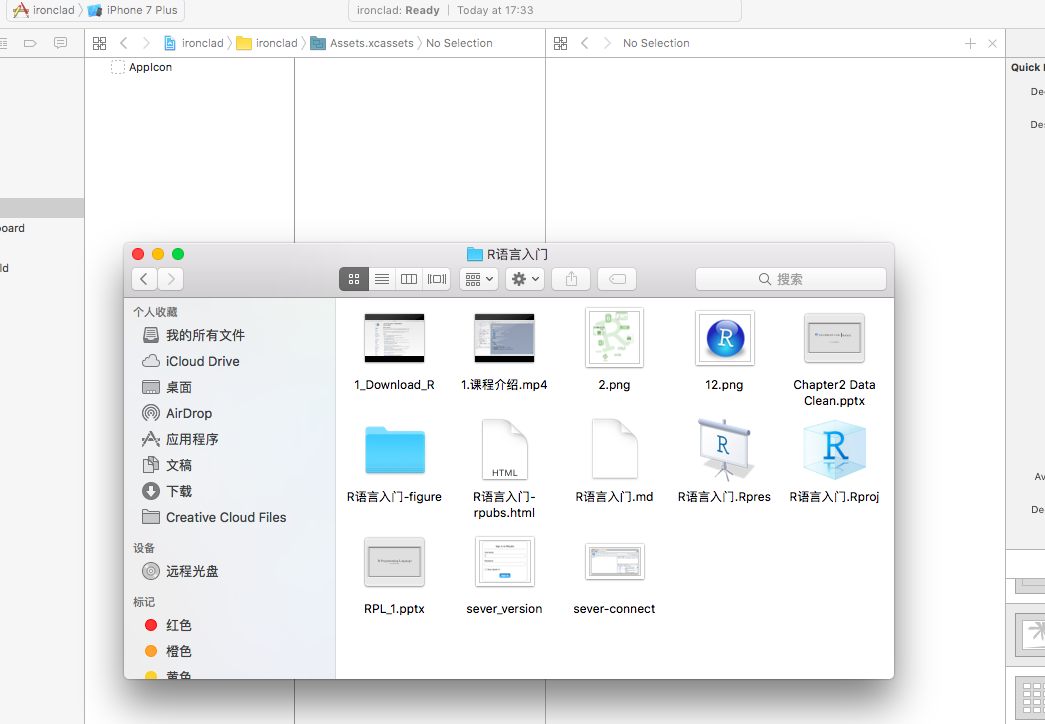Click the Finder edit tags button

(617, 279)
